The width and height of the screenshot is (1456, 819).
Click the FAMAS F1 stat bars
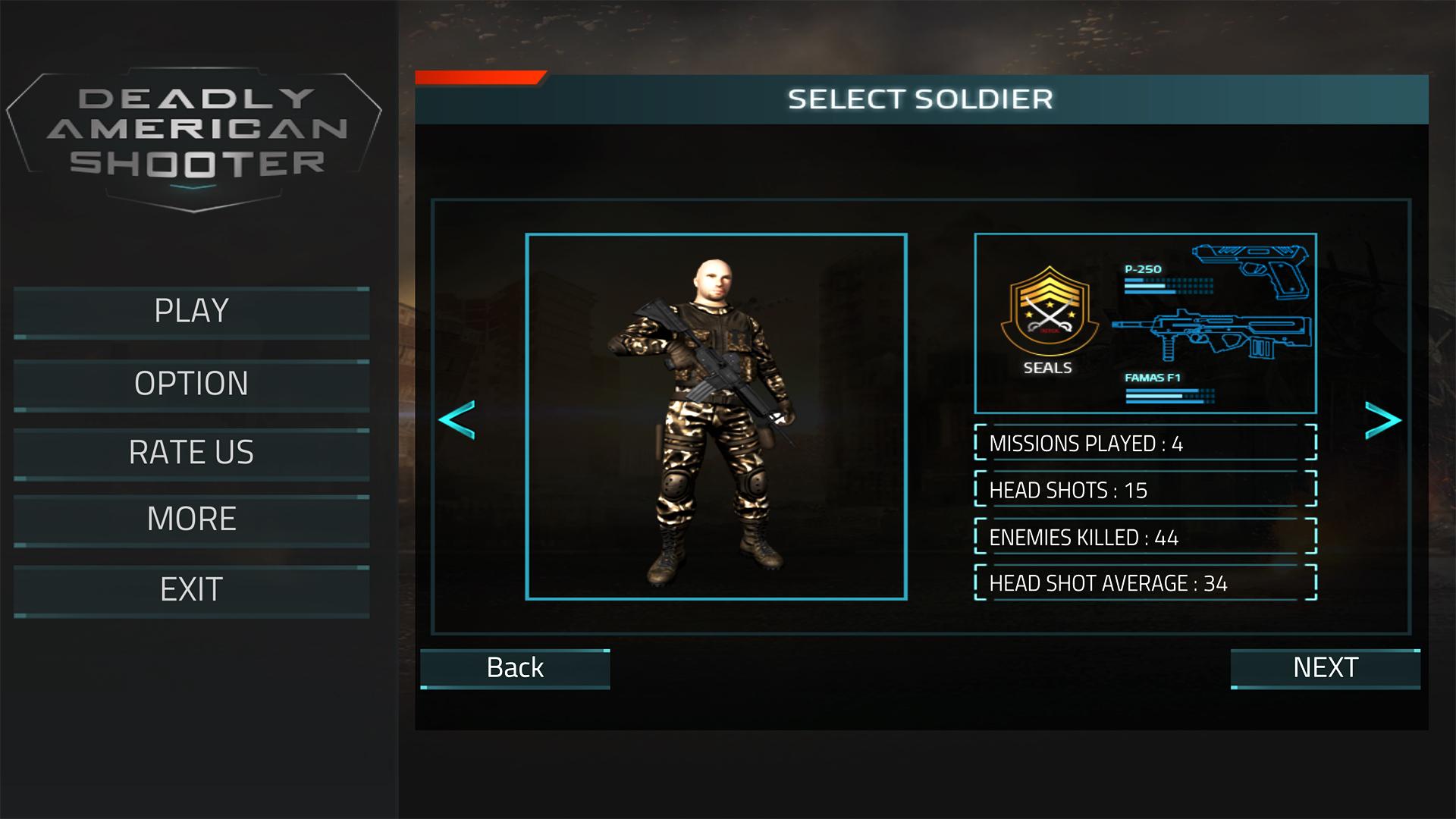pos(1170,395)
